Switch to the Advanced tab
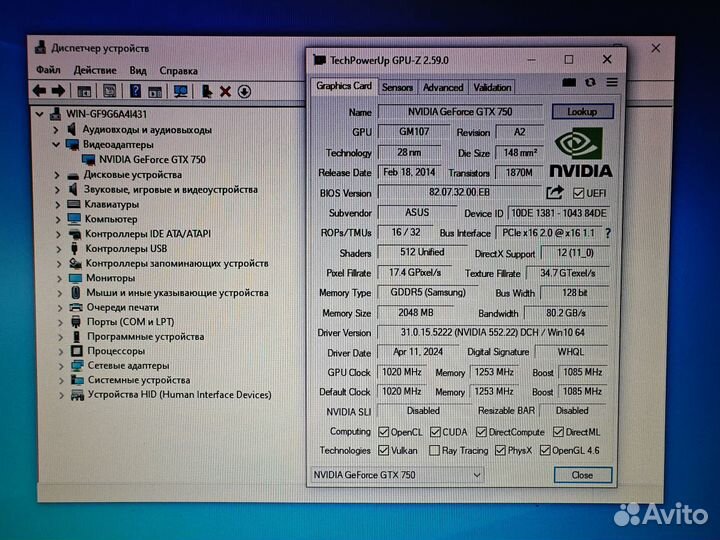 (443, 87)
